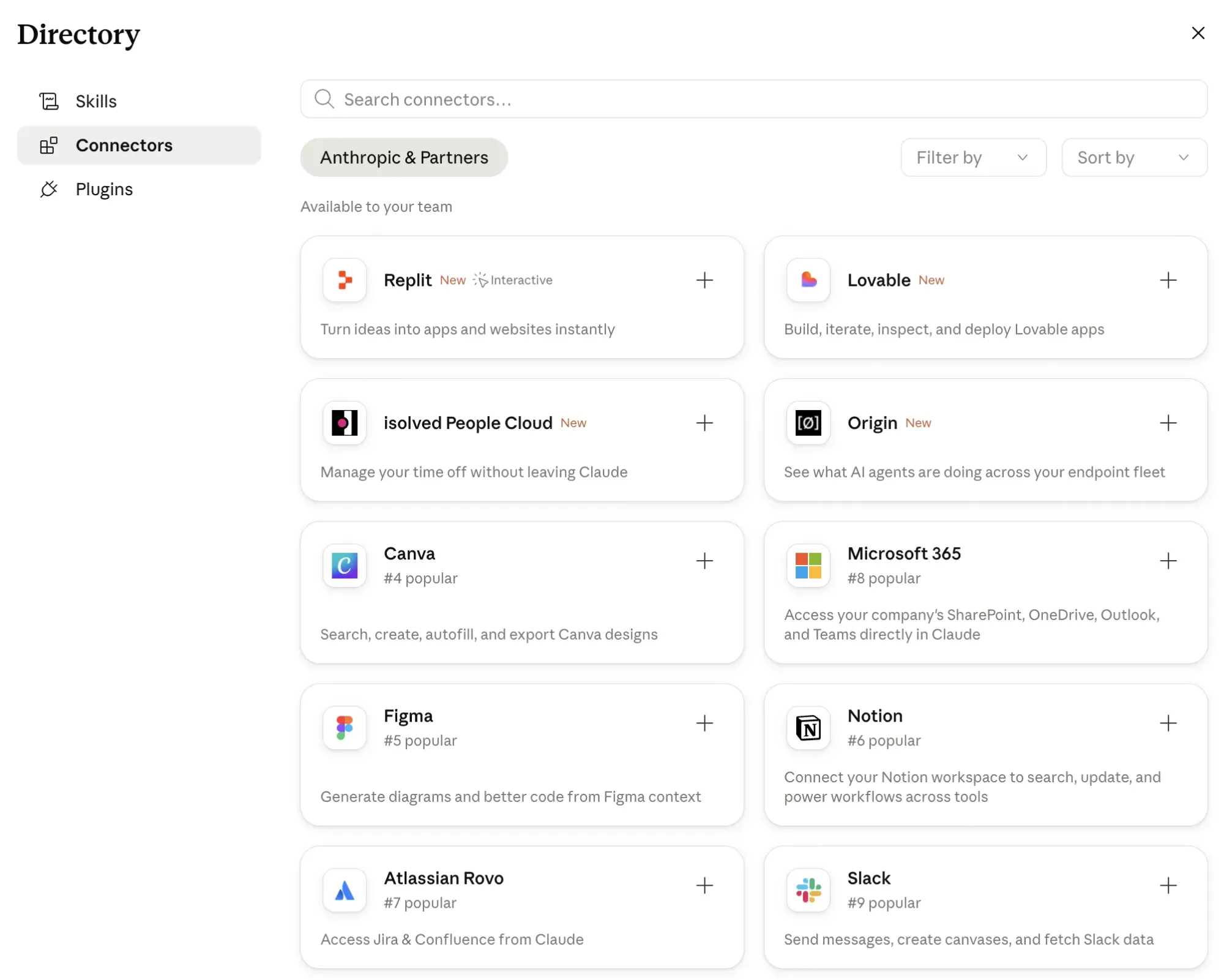1224x980 pixels.
Task: Click the Slack logo
Action: (808, 890)
